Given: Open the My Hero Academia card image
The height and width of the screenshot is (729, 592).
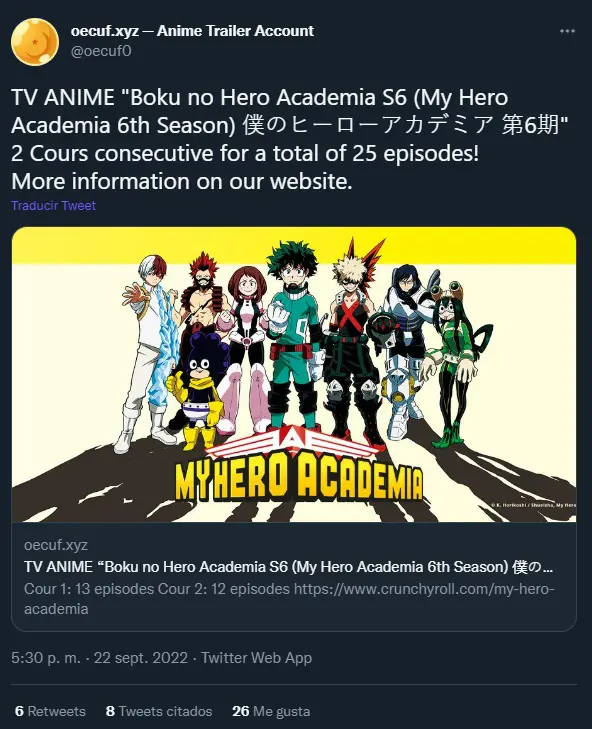Looking at the screenshot, I should click(x=294, y=374).
